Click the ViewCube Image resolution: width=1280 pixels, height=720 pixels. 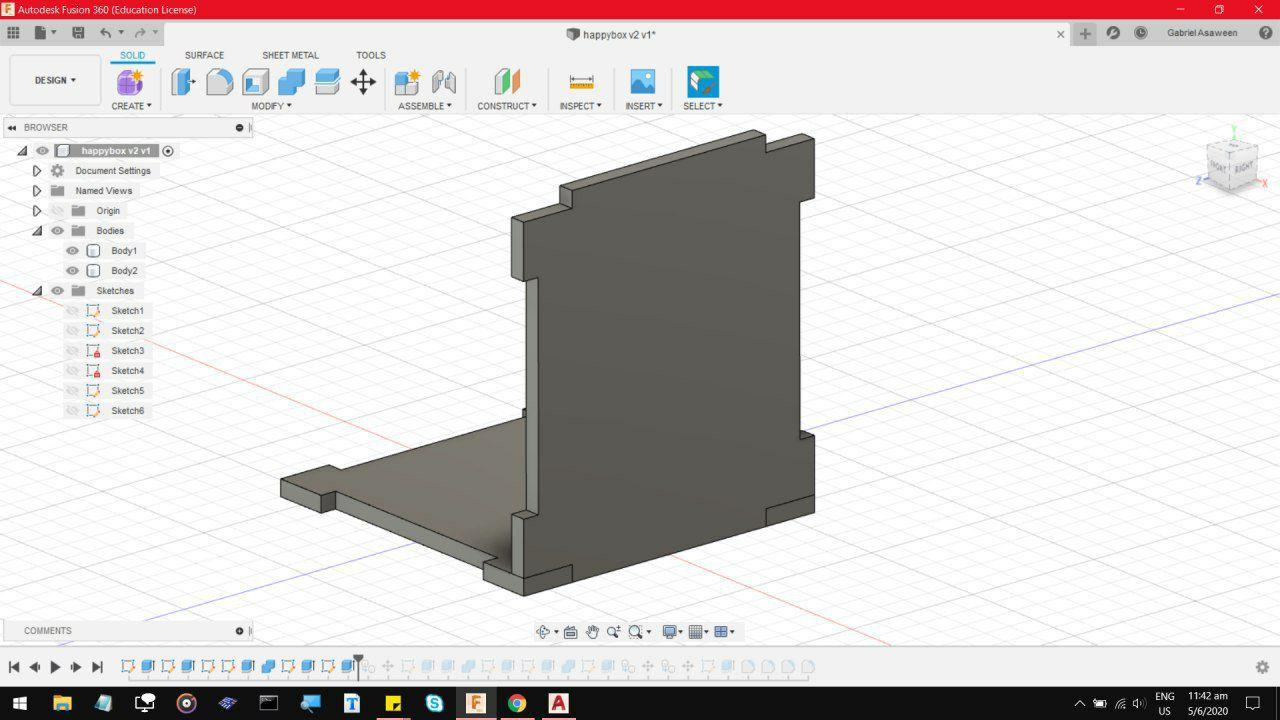point(1231,163)
